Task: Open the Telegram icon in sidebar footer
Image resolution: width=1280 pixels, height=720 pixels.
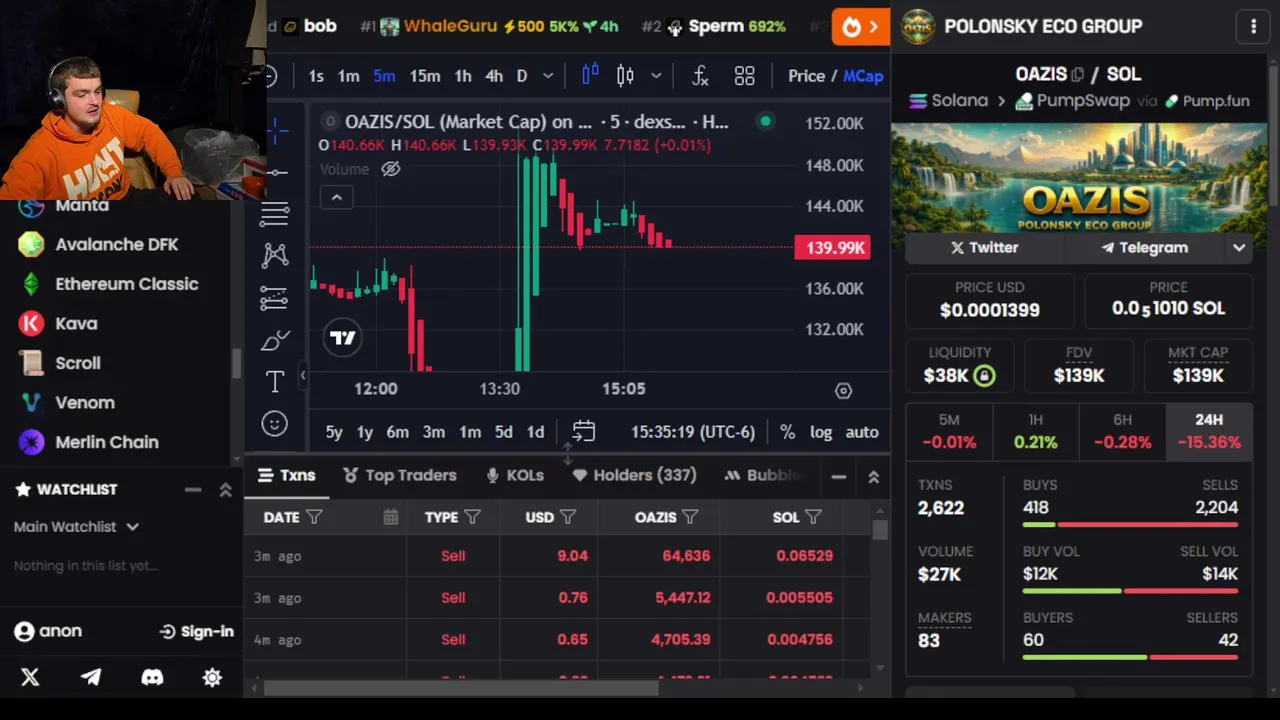Action: pos(91,678)
